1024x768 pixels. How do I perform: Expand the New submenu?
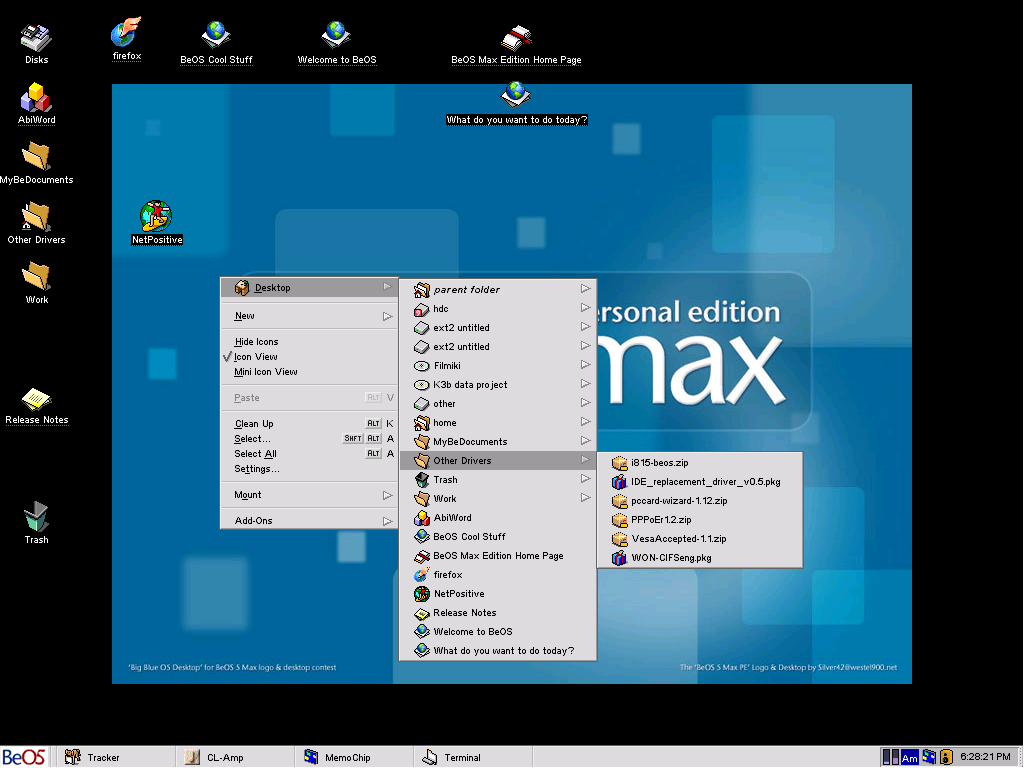click(309, 315)
